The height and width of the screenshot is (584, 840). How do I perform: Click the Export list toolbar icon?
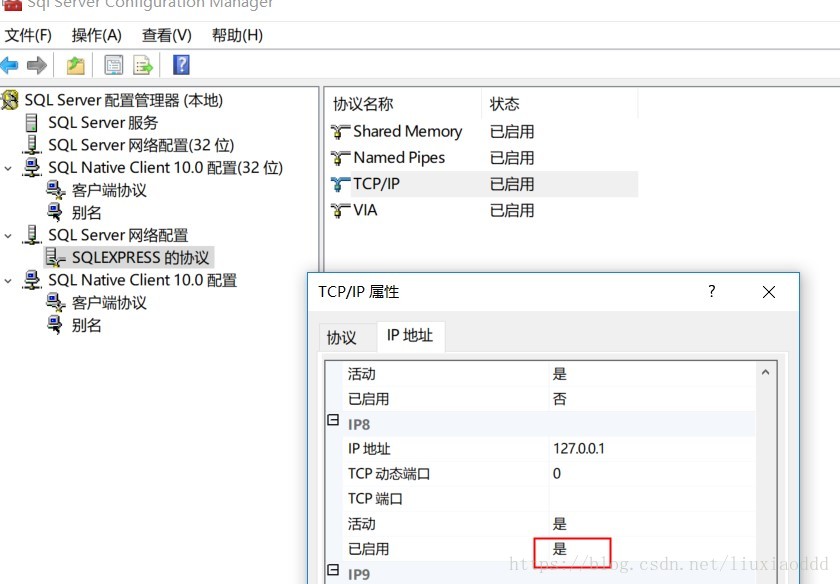[x=143, y=65]
